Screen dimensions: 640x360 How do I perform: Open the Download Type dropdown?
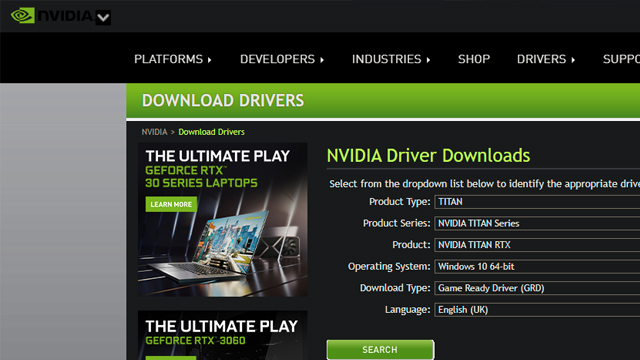[x=537, y=288]
